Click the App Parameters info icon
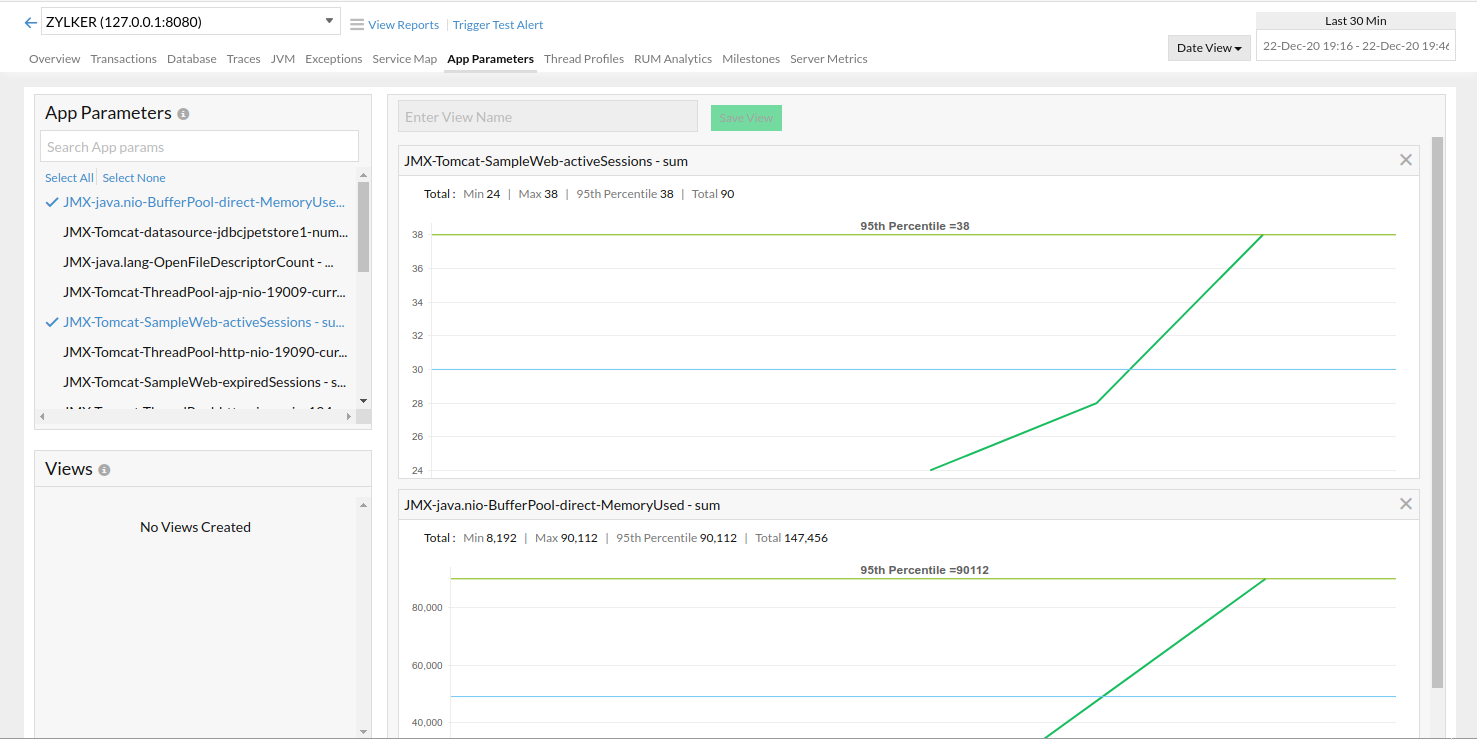Viewport: 1477px width, 740px height. [x=182, y=113]
